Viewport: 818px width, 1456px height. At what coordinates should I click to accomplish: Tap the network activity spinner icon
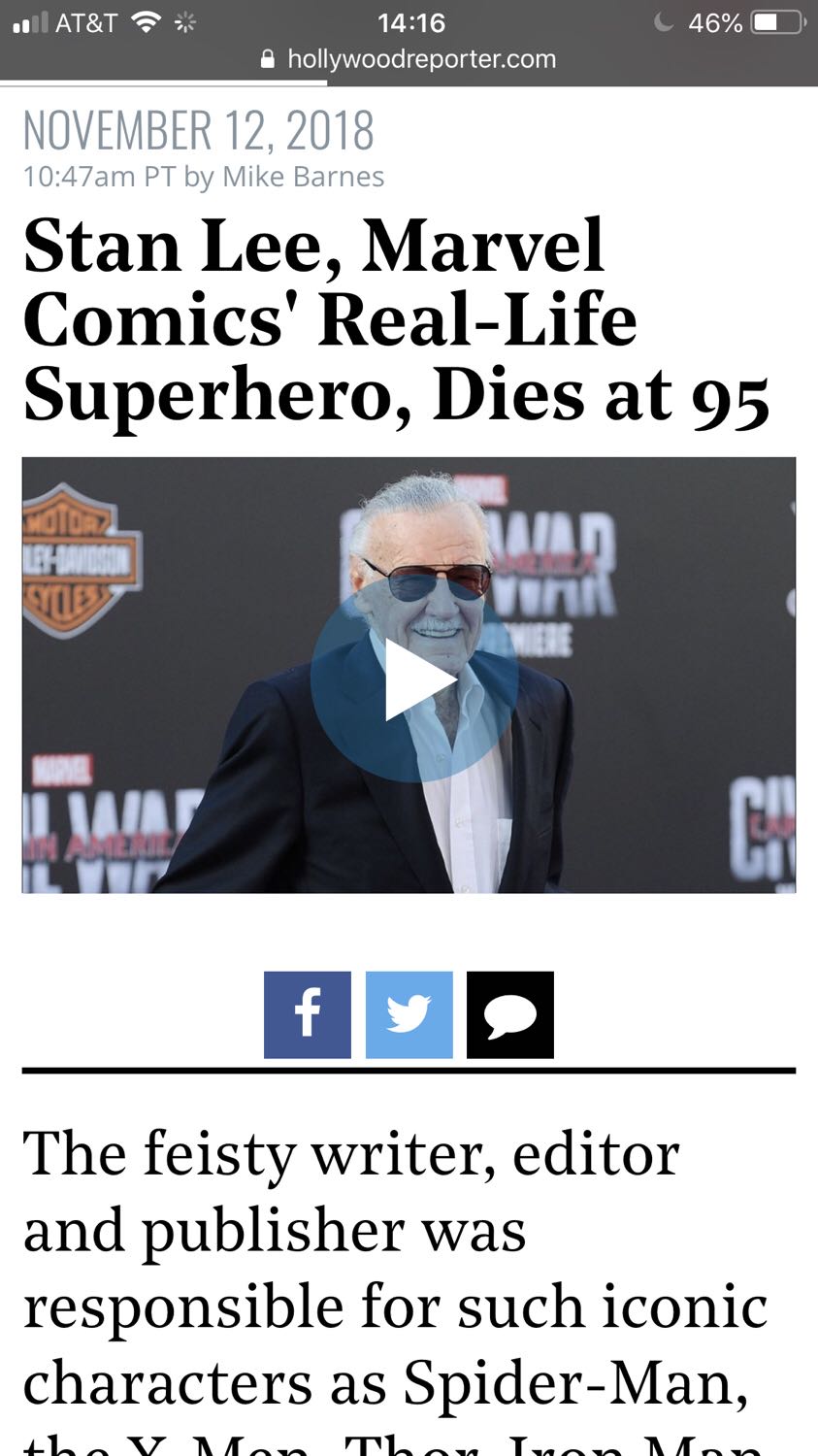tap(185, 22)
